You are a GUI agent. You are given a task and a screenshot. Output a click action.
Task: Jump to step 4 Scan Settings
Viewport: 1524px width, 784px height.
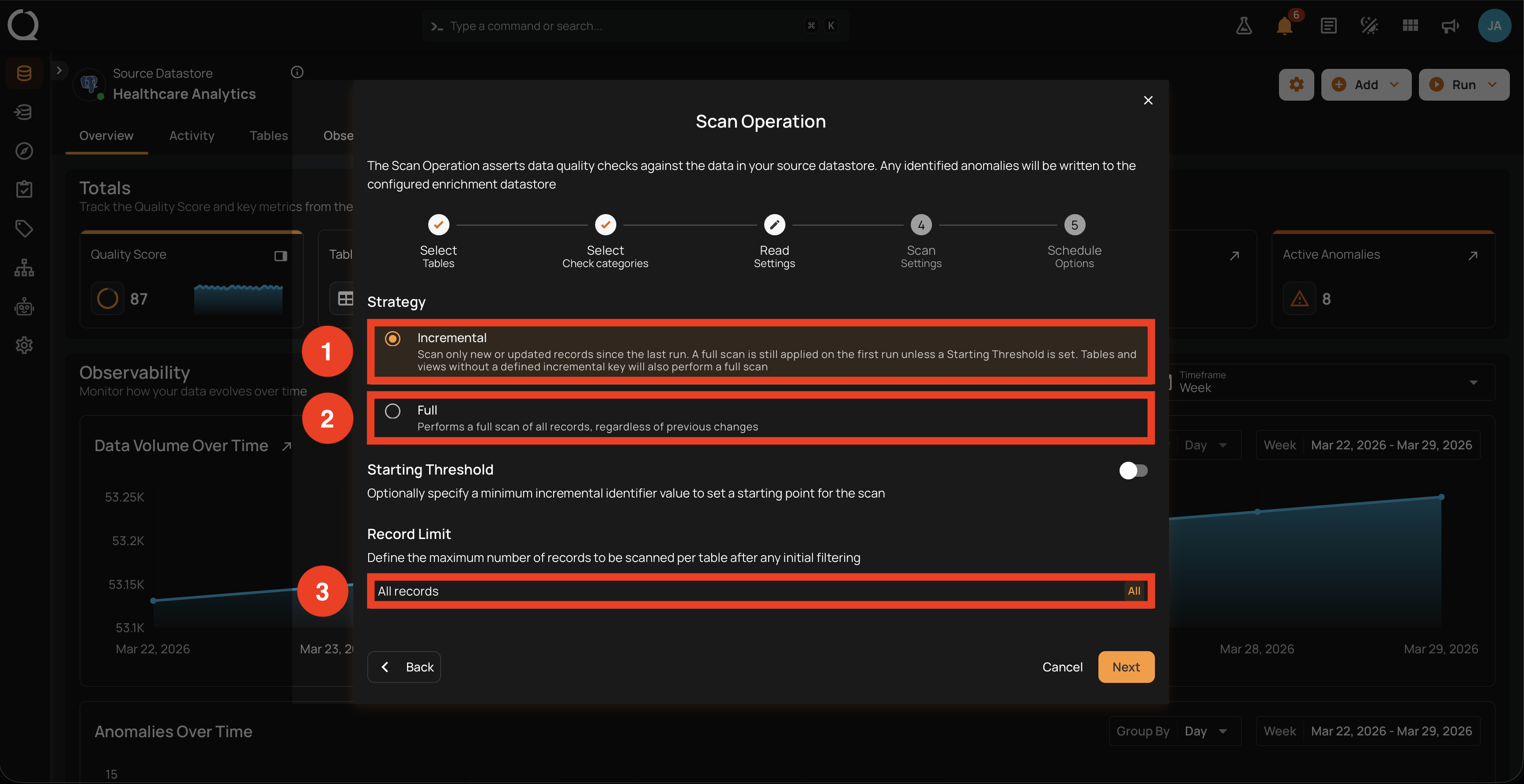[920, 225]
